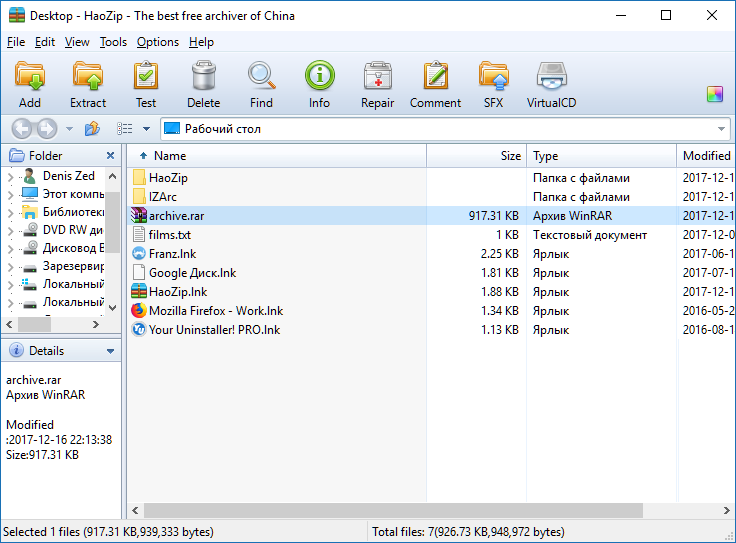Image resolution: width=736 pixels, height=543 pixels.
Task: Expand the Зарезервировано tree node
Action: point(11,267)
